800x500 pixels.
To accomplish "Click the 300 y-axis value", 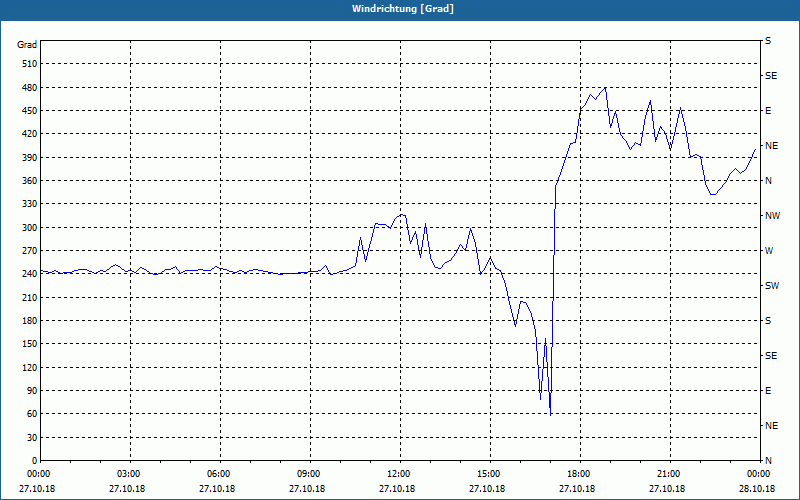I will 30,227.
